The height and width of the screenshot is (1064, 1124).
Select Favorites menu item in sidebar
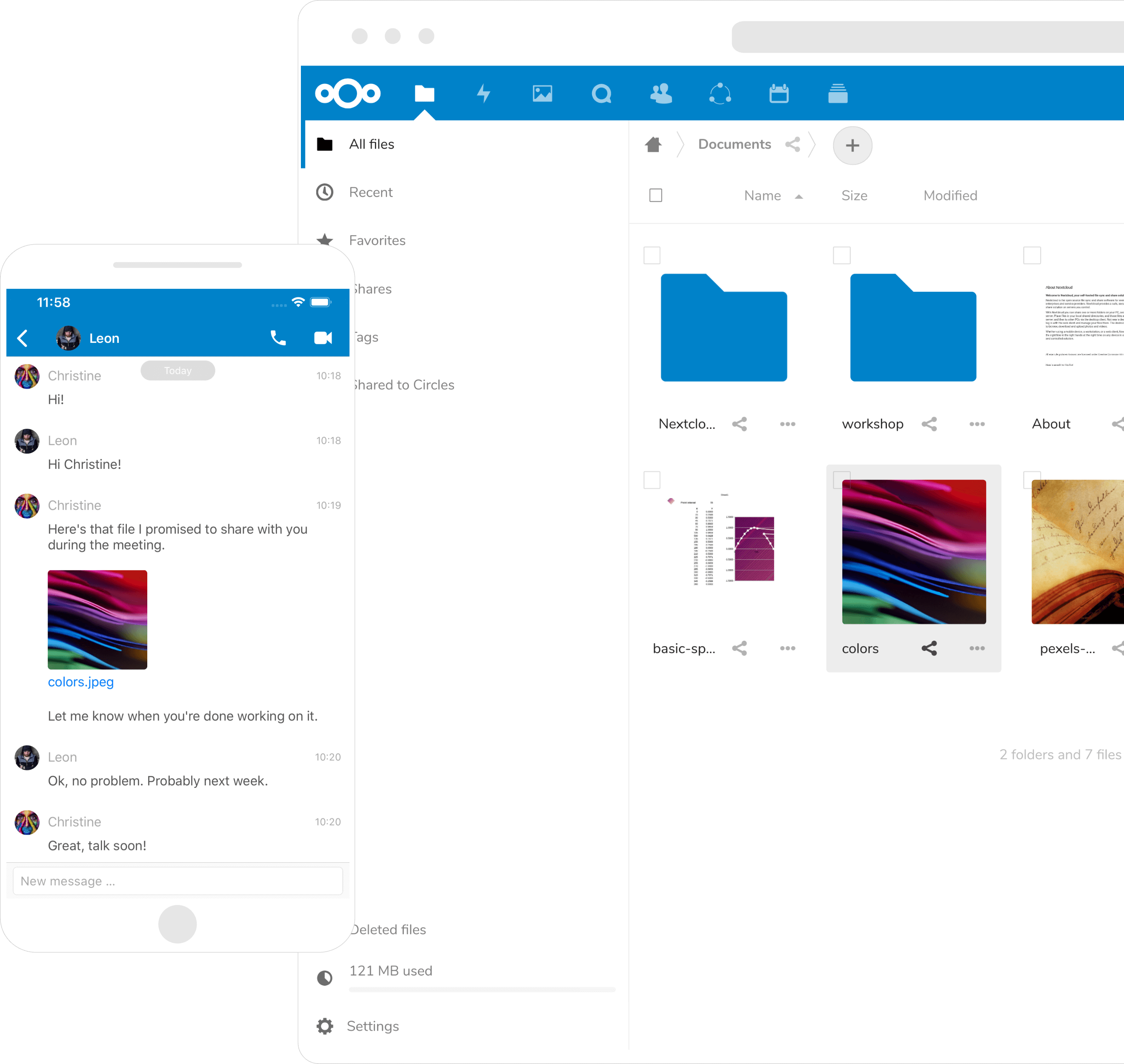378,241
